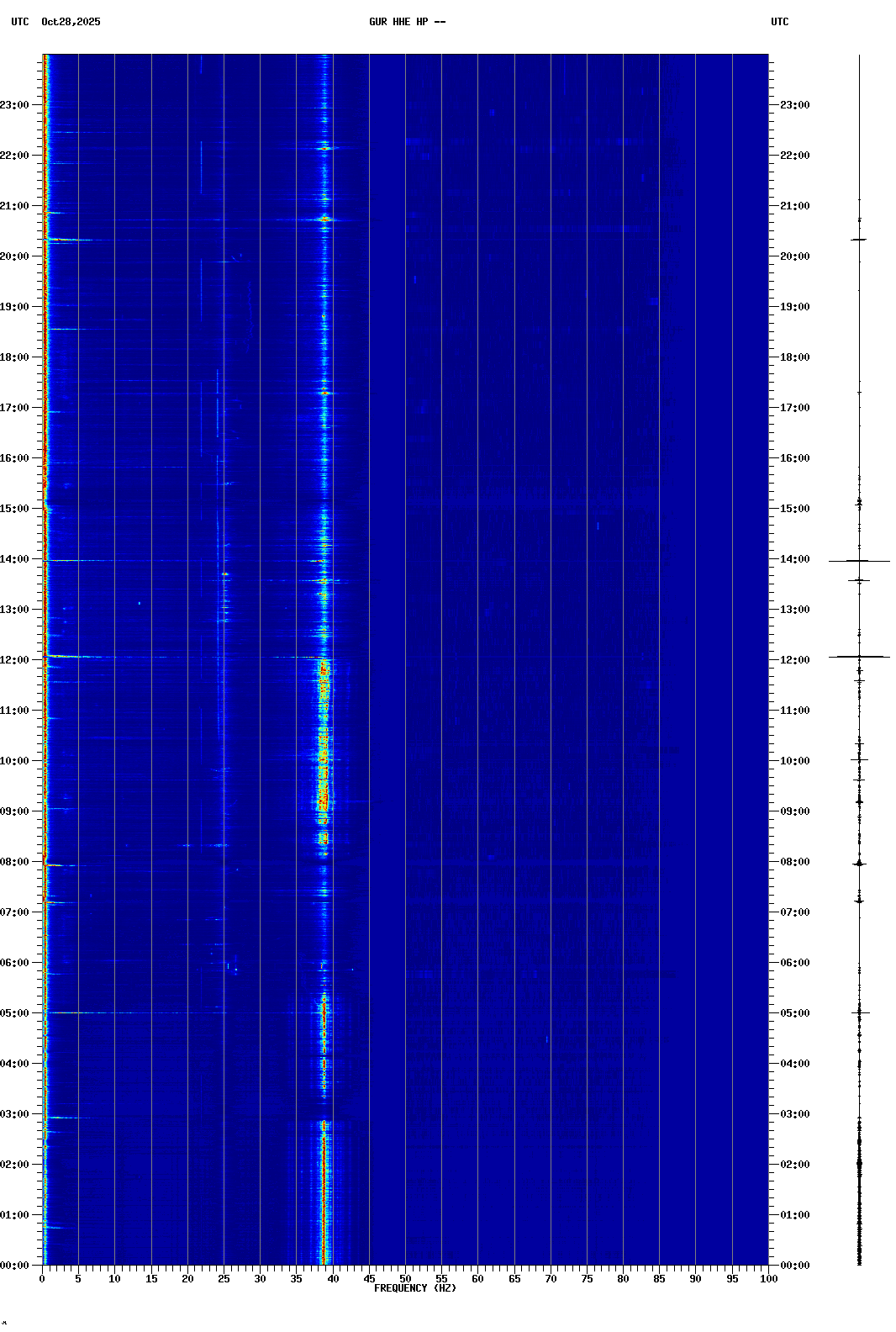
Task: Select the 05:00 time label on right axis
Action: 794,1013
